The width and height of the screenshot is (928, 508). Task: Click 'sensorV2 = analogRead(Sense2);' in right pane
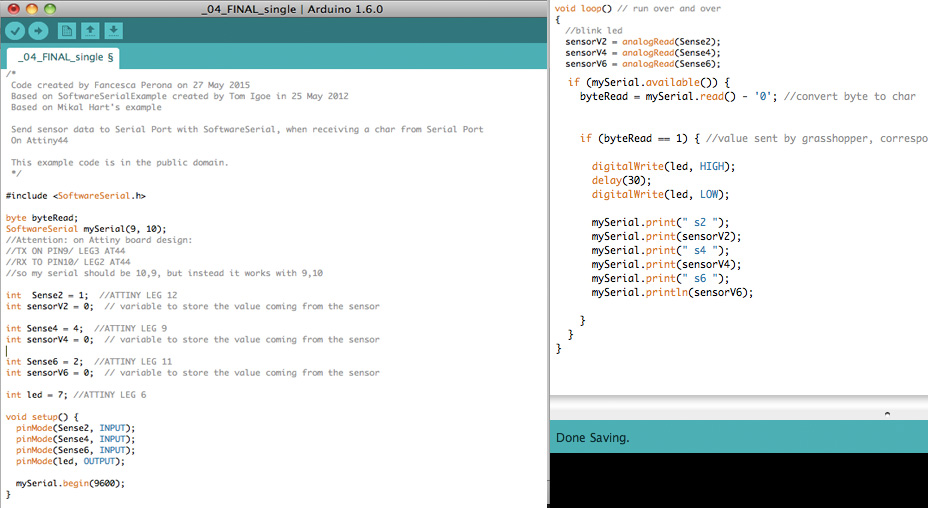pyautogui.click(x=643, y=41)
